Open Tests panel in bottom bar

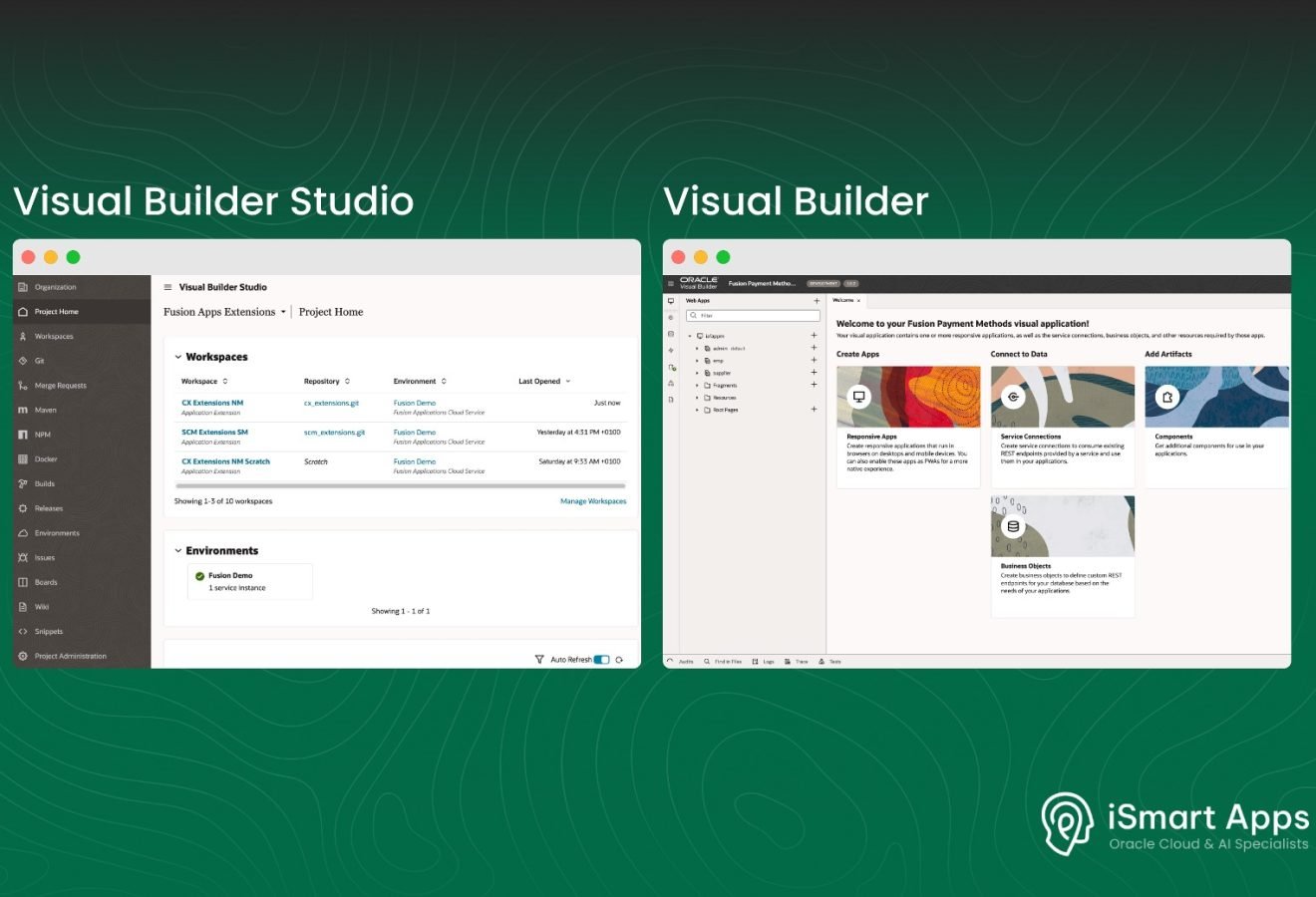coord(830,662)
